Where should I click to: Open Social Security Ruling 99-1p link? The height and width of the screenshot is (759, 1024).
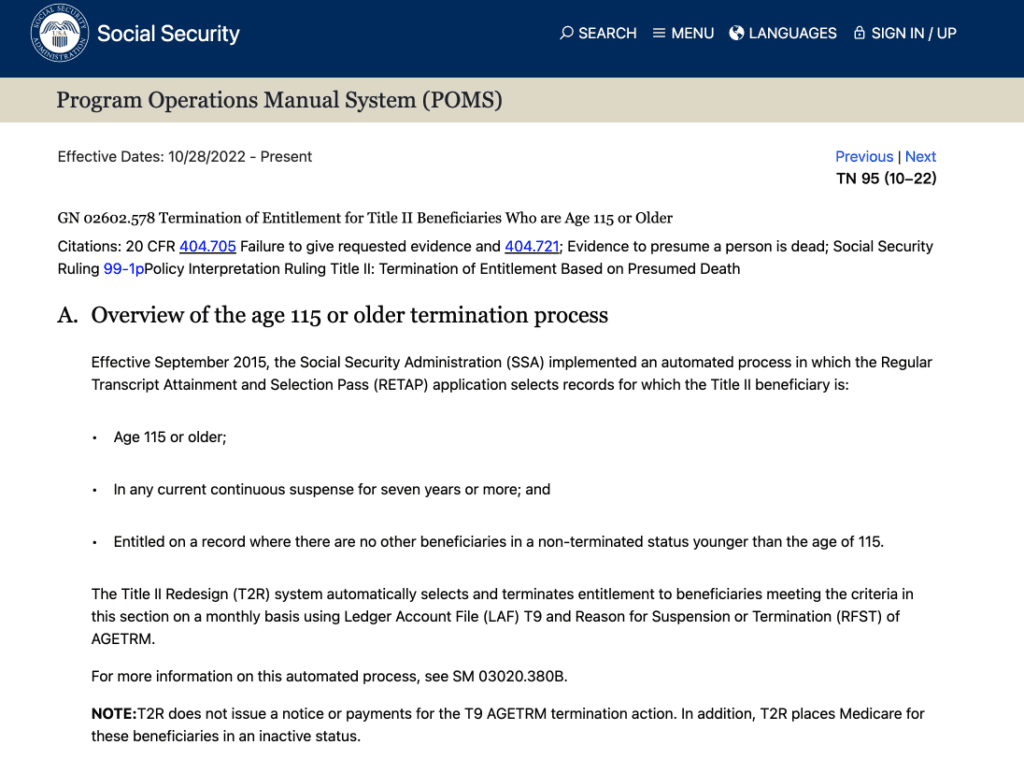(x=123, y=268)
